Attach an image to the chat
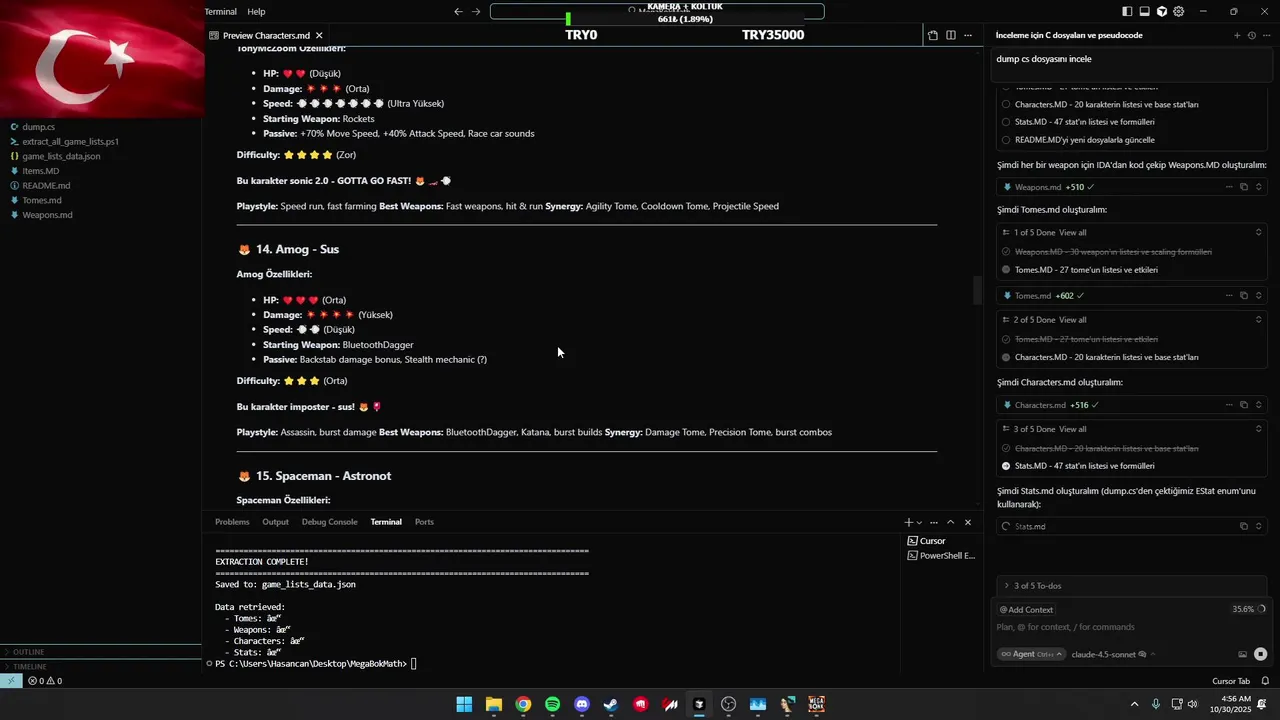Image resolution: width=1280 pixels, height=720 pixels. click(1243, 655)
